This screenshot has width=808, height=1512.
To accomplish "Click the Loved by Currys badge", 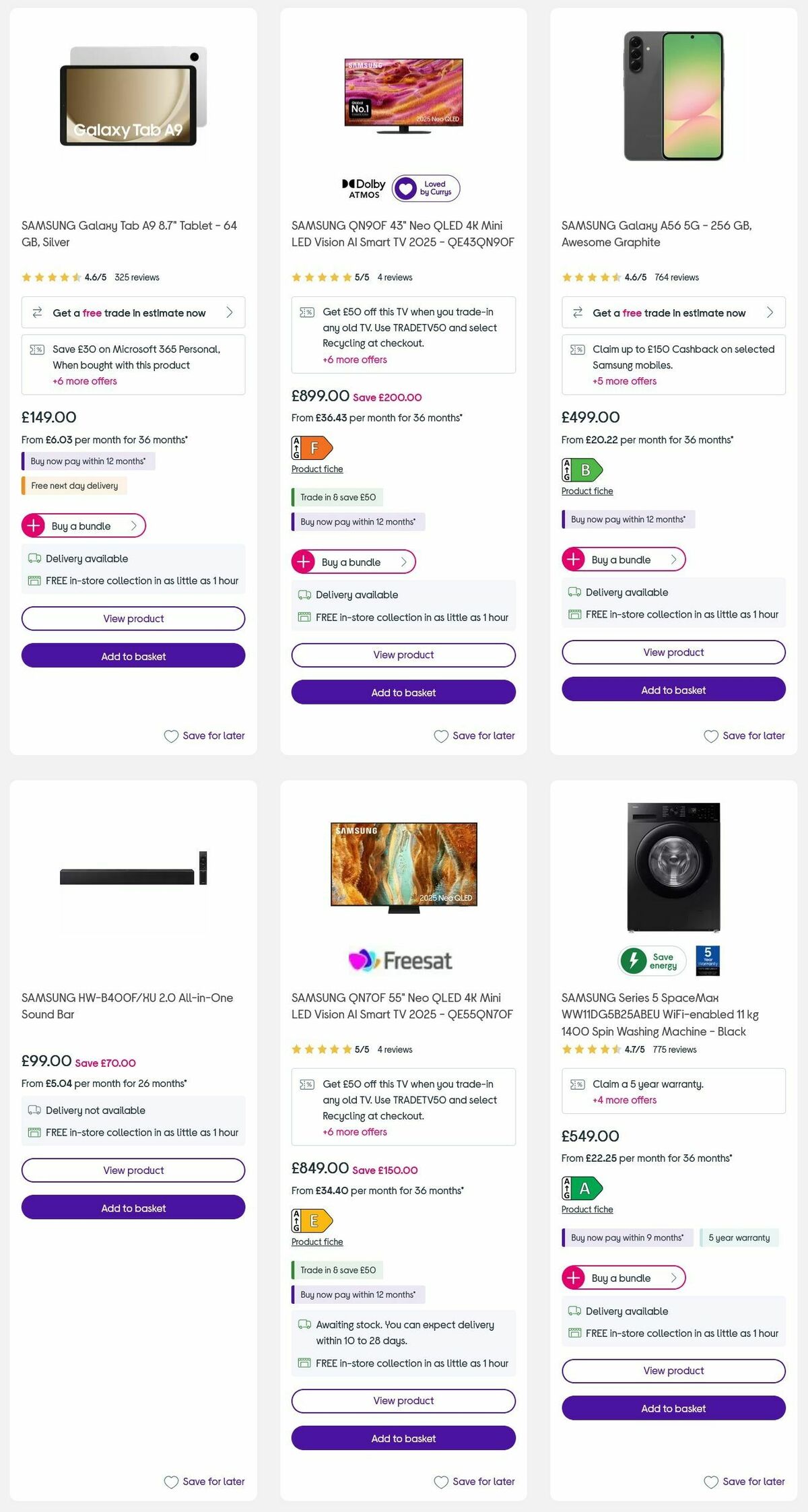I will pyautogui.click(x=426, y=187).
